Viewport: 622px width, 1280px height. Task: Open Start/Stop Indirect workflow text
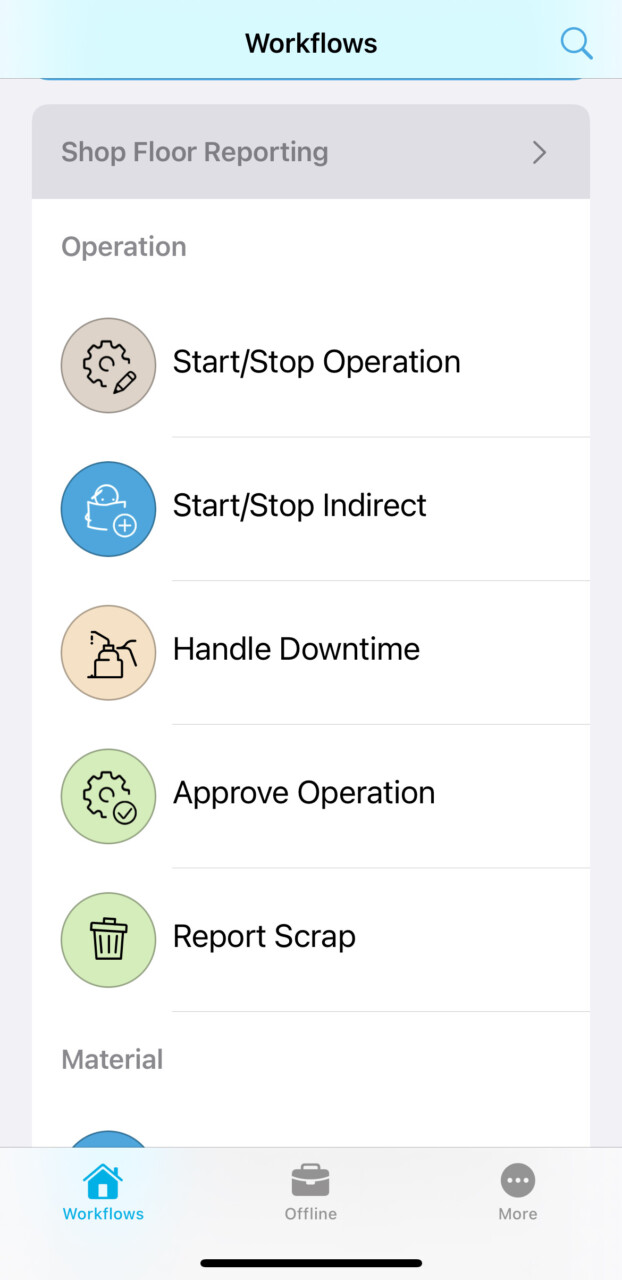[x=299, y=505]
